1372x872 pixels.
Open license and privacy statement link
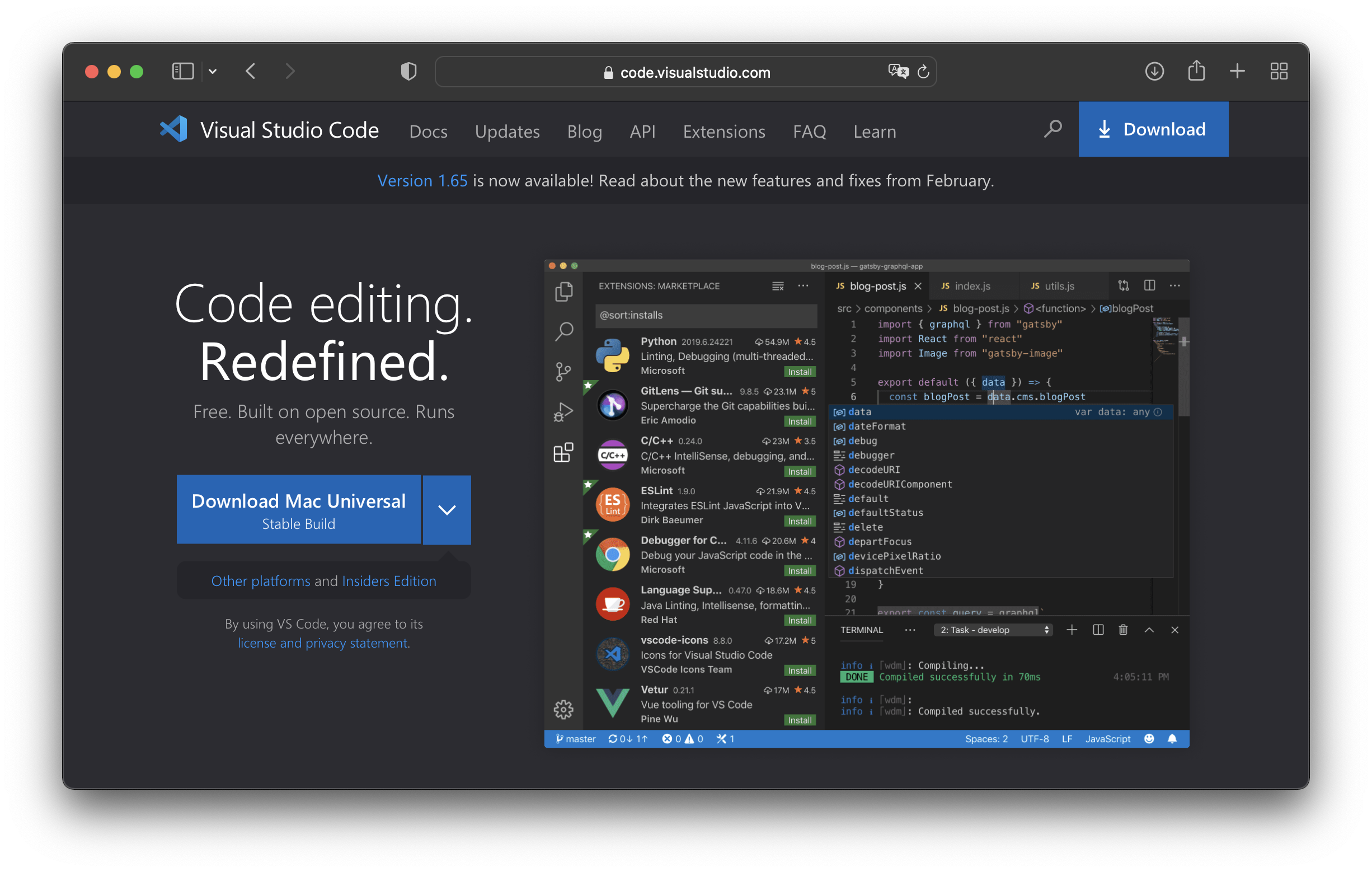[x=323, y=643]
